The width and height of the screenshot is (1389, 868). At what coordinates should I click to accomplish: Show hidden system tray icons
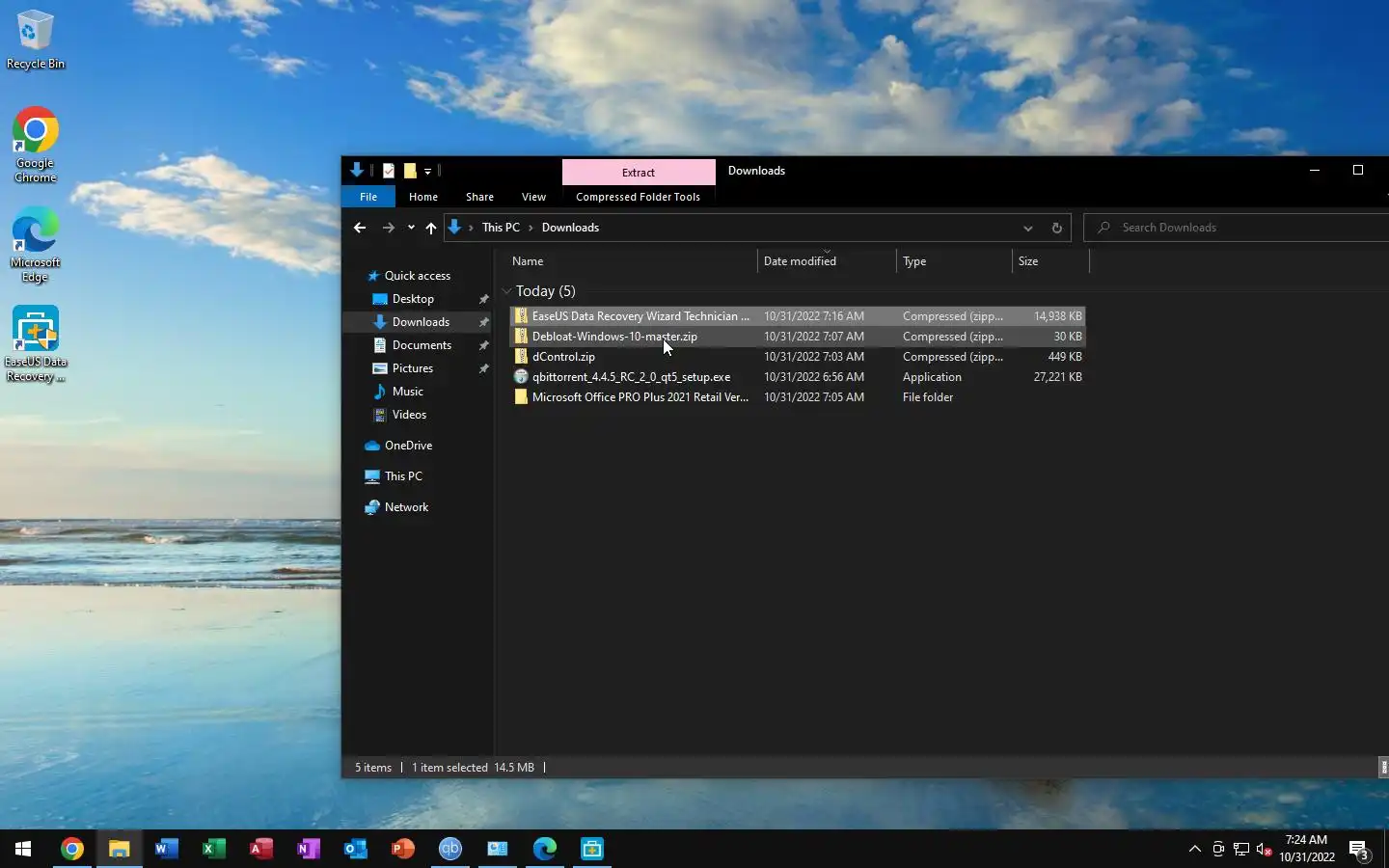[x=1195, y=849]
